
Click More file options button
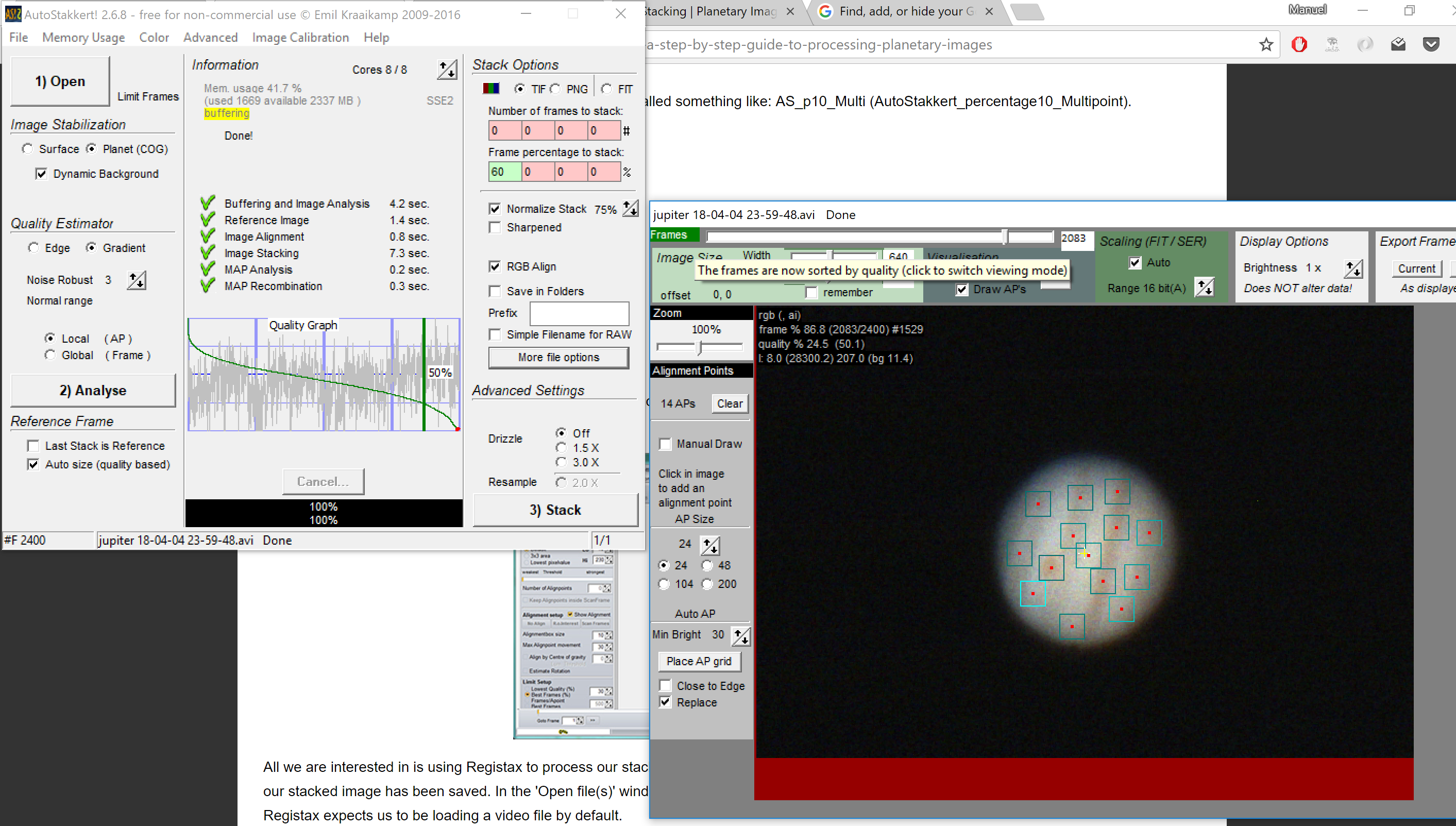click(558, 358)
